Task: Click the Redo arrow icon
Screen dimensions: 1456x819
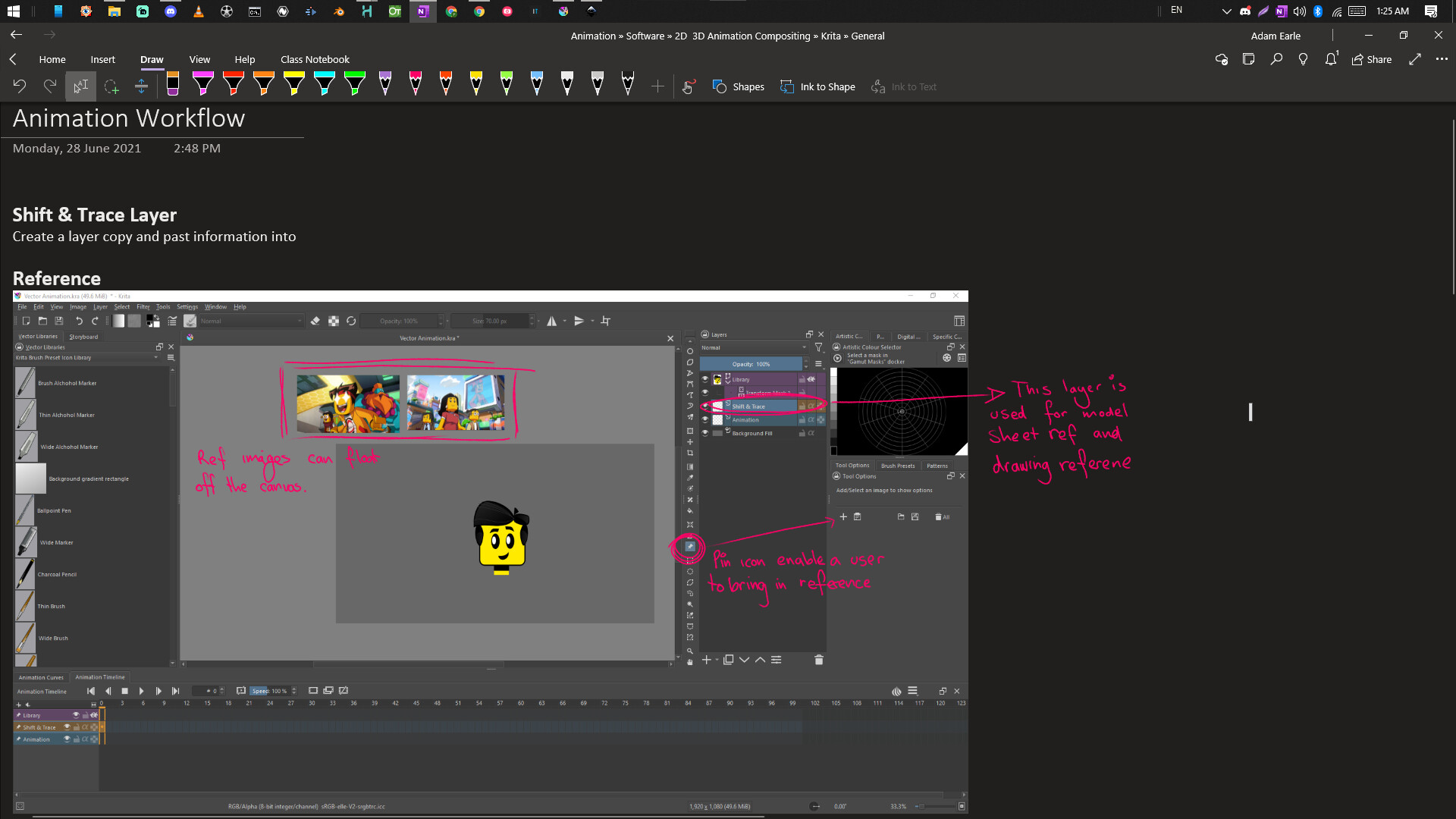Action: tap(50, 86)
